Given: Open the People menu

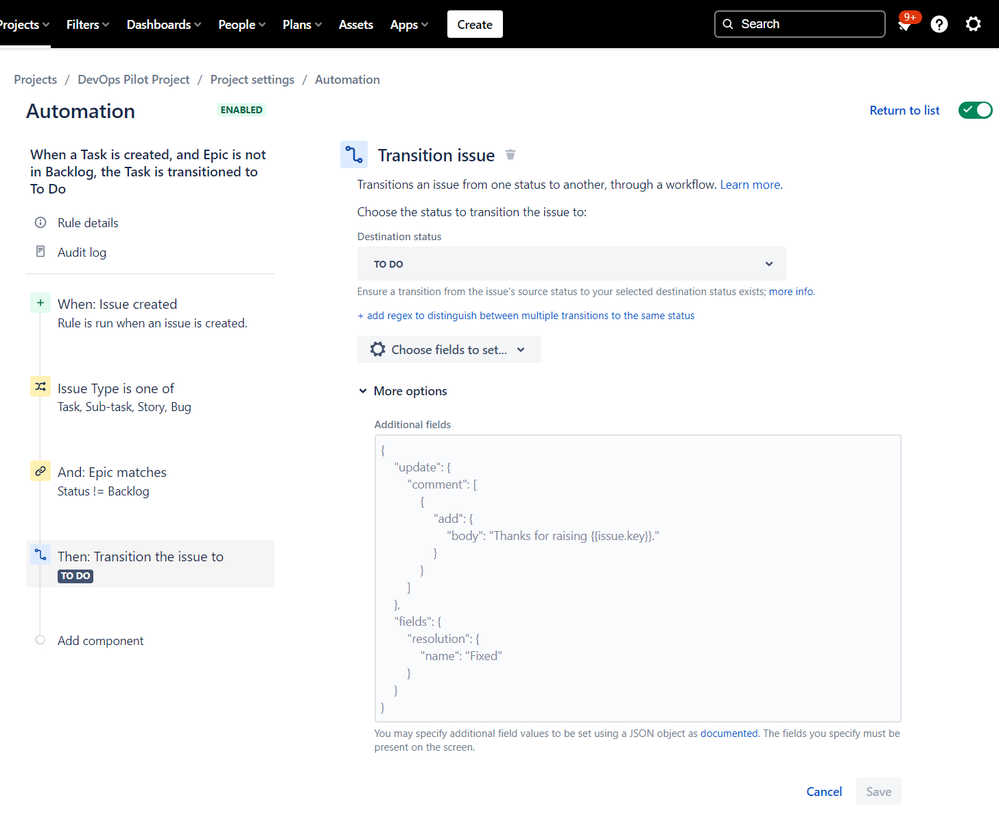Looking at the screenshot, I should 241,24.
